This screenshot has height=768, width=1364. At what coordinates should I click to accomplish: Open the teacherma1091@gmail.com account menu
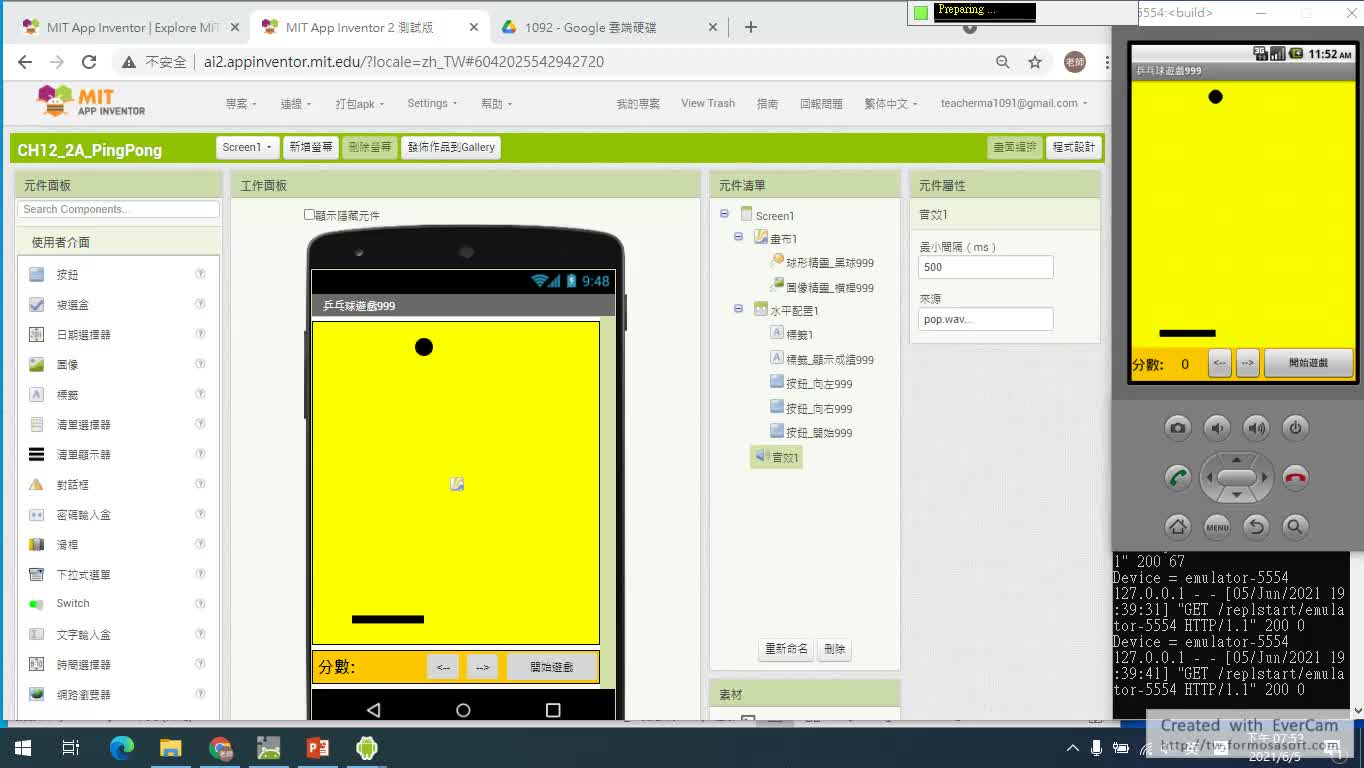(x=1014, y=103)
